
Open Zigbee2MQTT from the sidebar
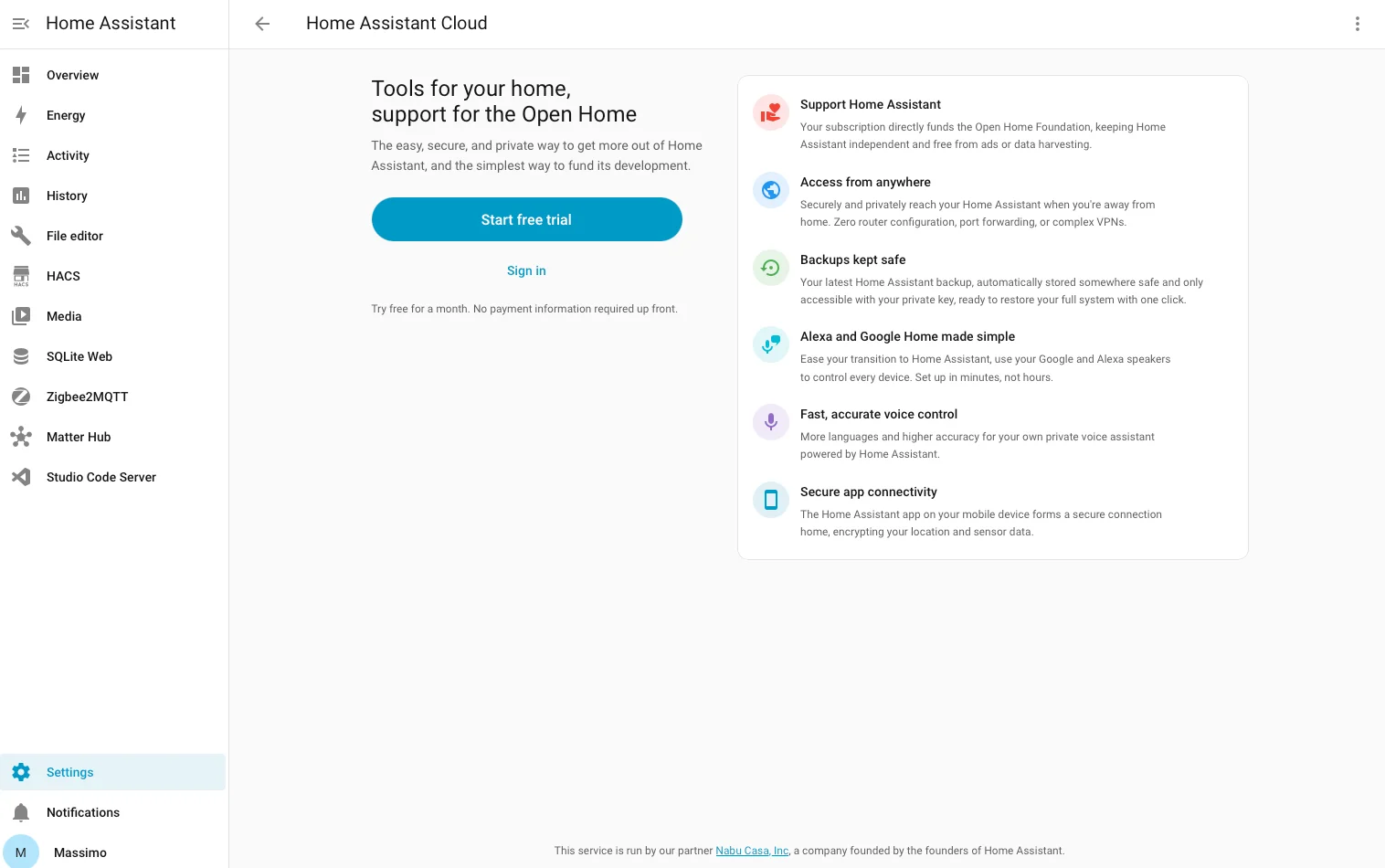(x=113, y=397)
